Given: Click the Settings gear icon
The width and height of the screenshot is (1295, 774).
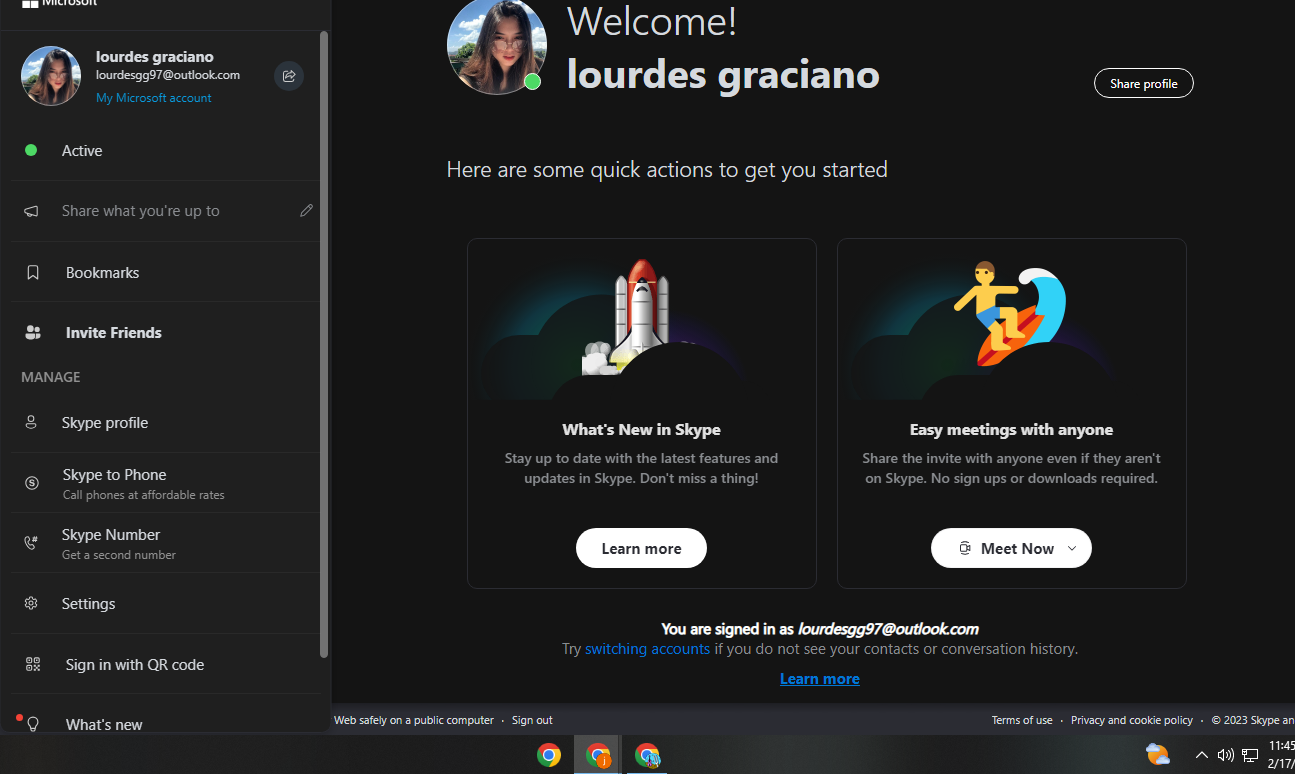Looking at the screenshot, I should 31,603.
